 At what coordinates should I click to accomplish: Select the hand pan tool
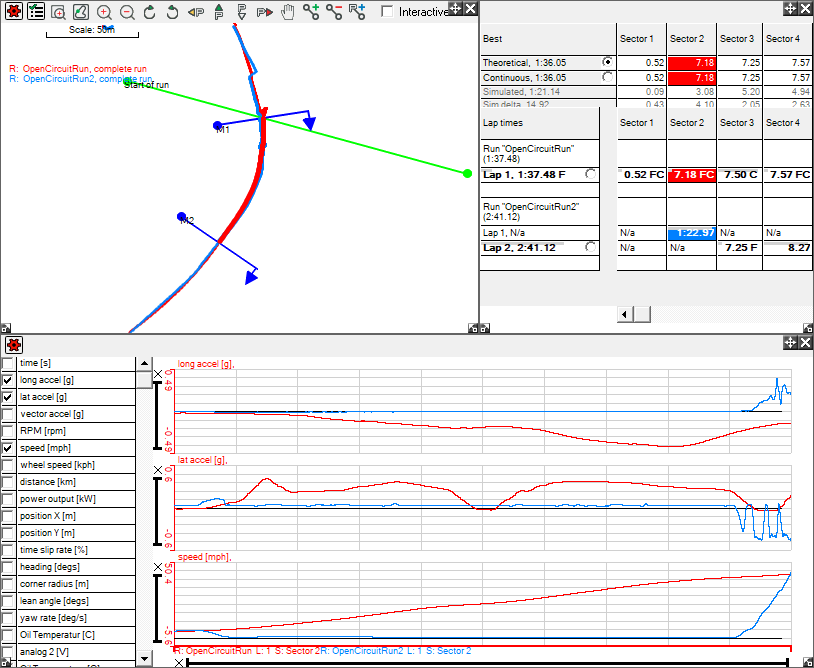288,12
